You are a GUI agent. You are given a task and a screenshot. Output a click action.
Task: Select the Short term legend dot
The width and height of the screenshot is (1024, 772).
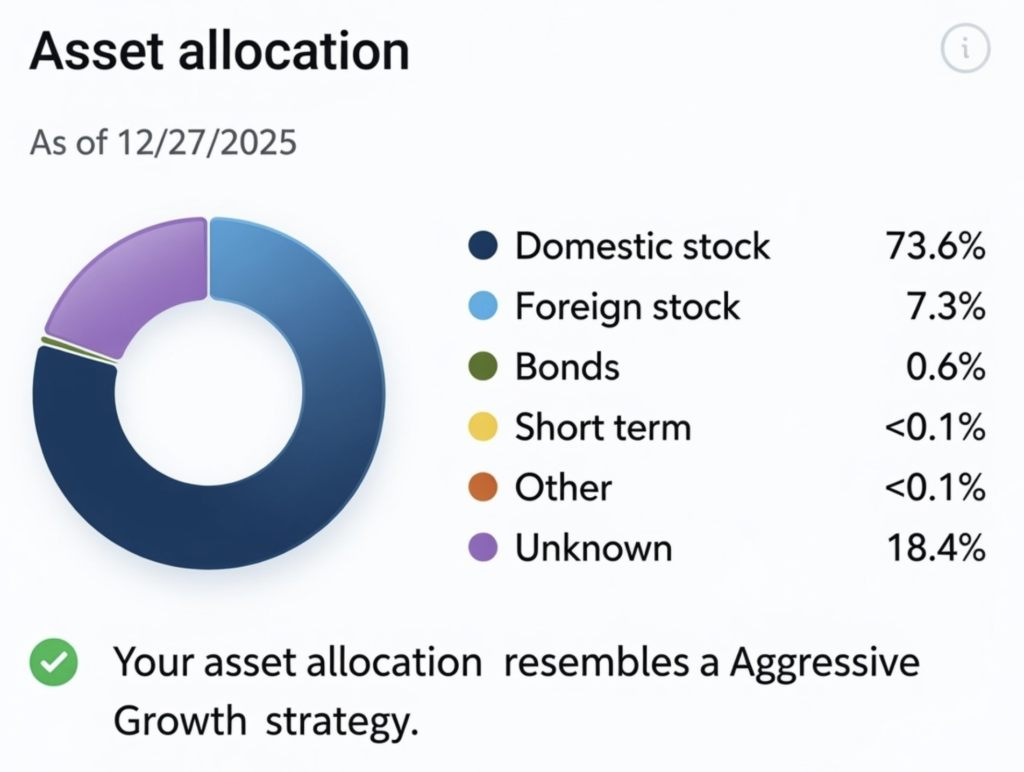(483, 427)
